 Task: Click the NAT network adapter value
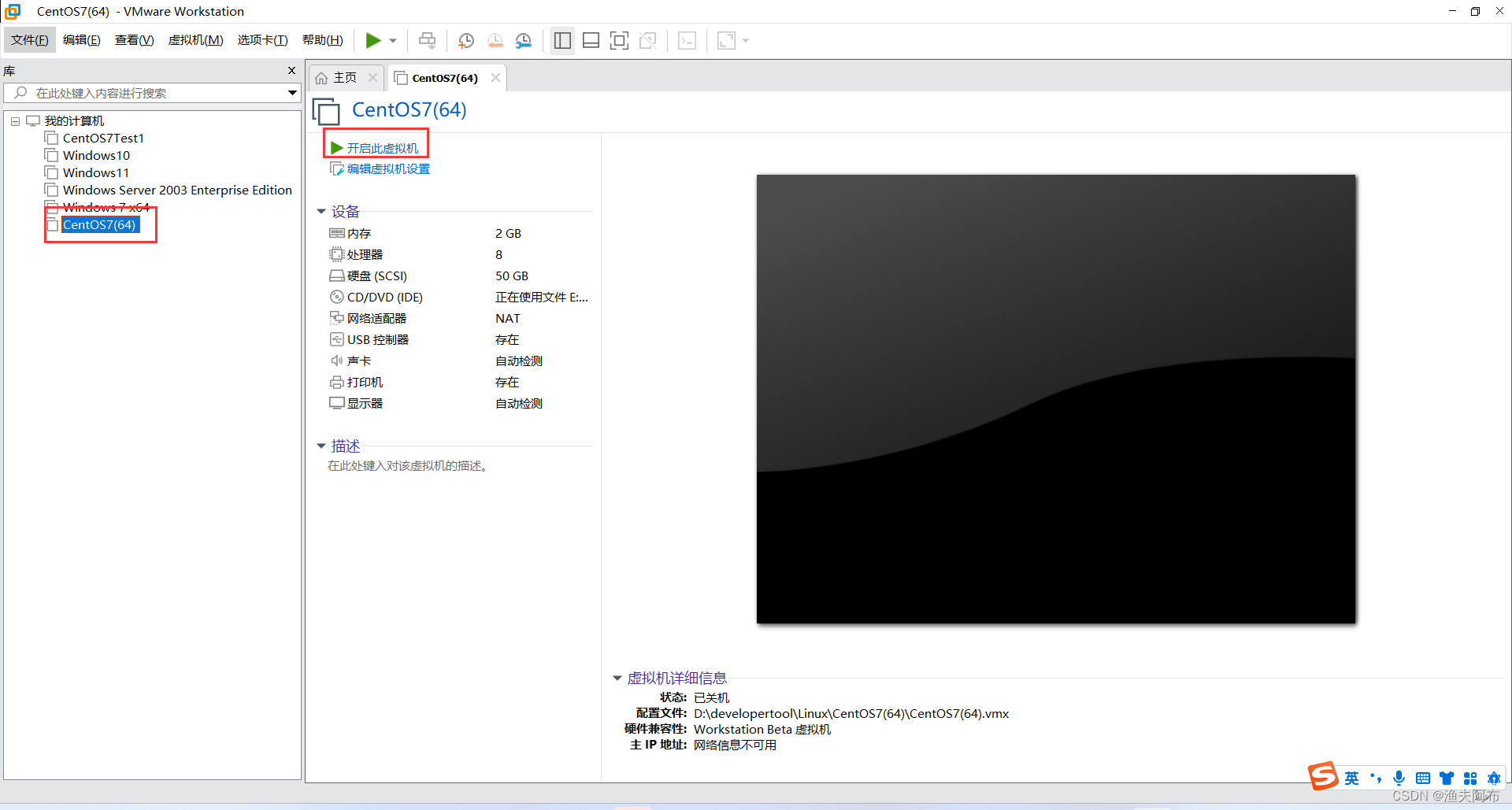(508, 319)
